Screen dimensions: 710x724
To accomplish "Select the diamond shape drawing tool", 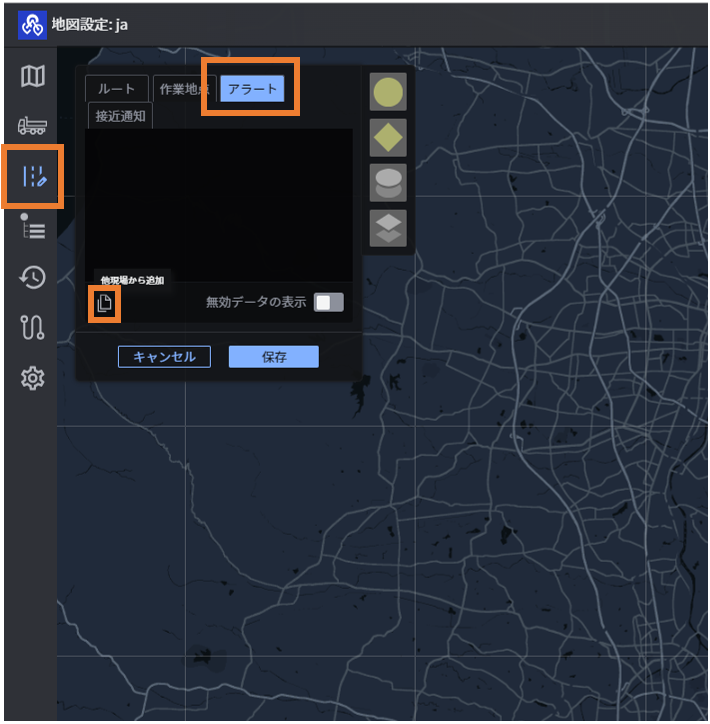I will tap(388, 138).
